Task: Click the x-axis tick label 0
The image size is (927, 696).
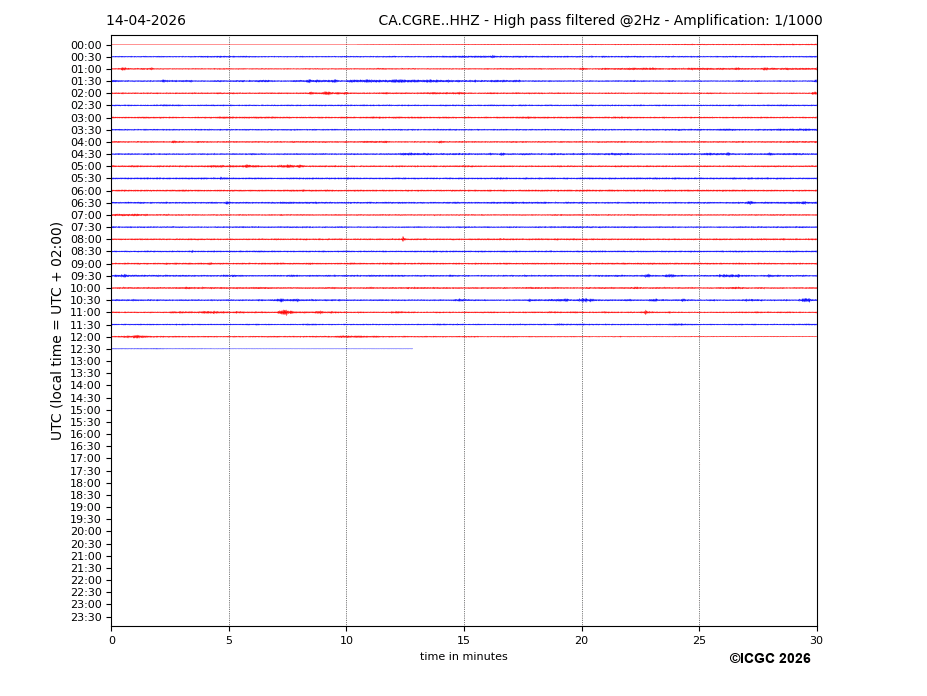Action: 112,640
